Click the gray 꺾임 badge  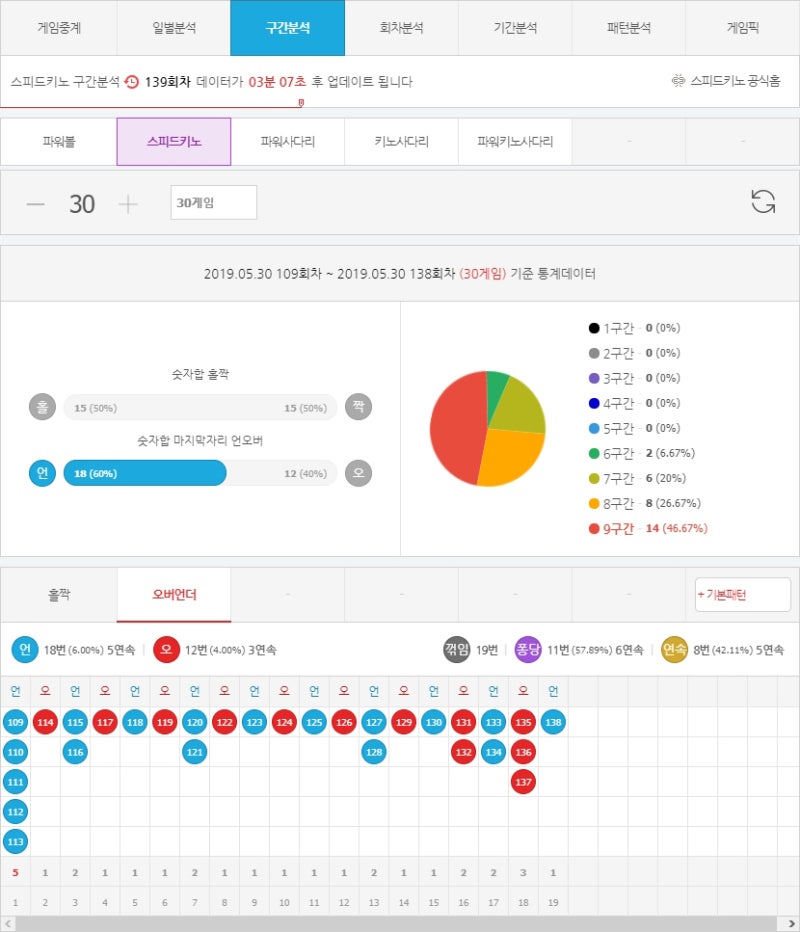click(456, 649)
